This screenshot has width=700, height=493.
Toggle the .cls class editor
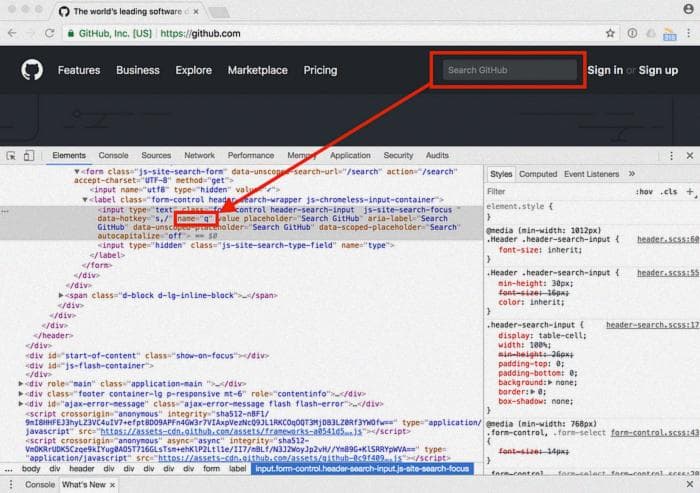[669, 192]
